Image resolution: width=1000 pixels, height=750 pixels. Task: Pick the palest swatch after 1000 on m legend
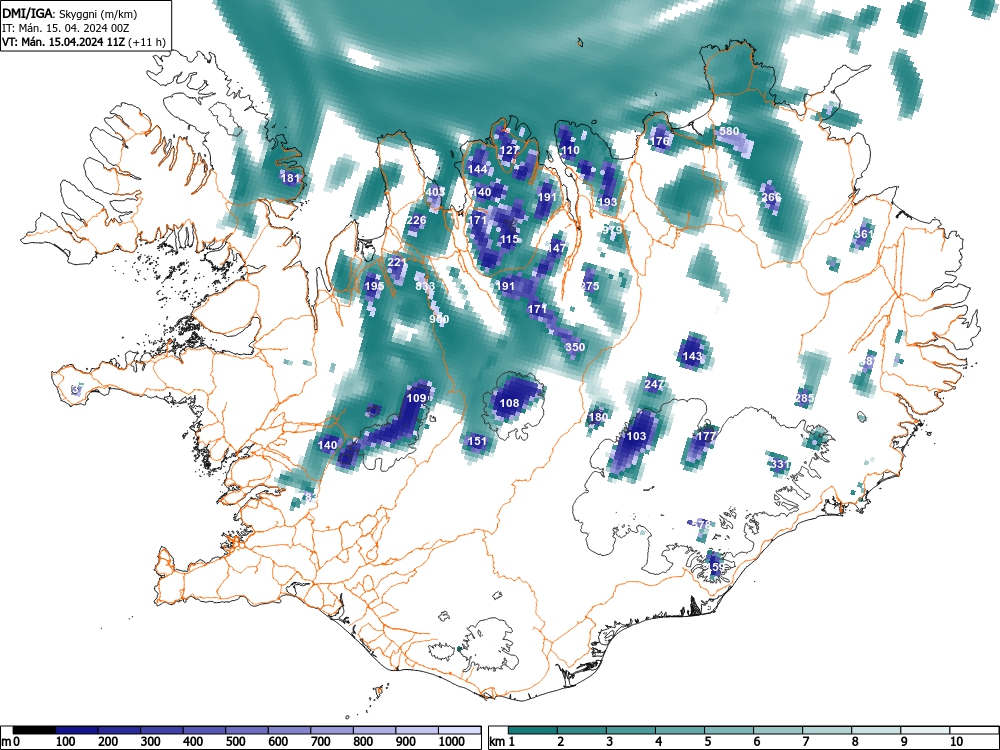pos(460,730)
